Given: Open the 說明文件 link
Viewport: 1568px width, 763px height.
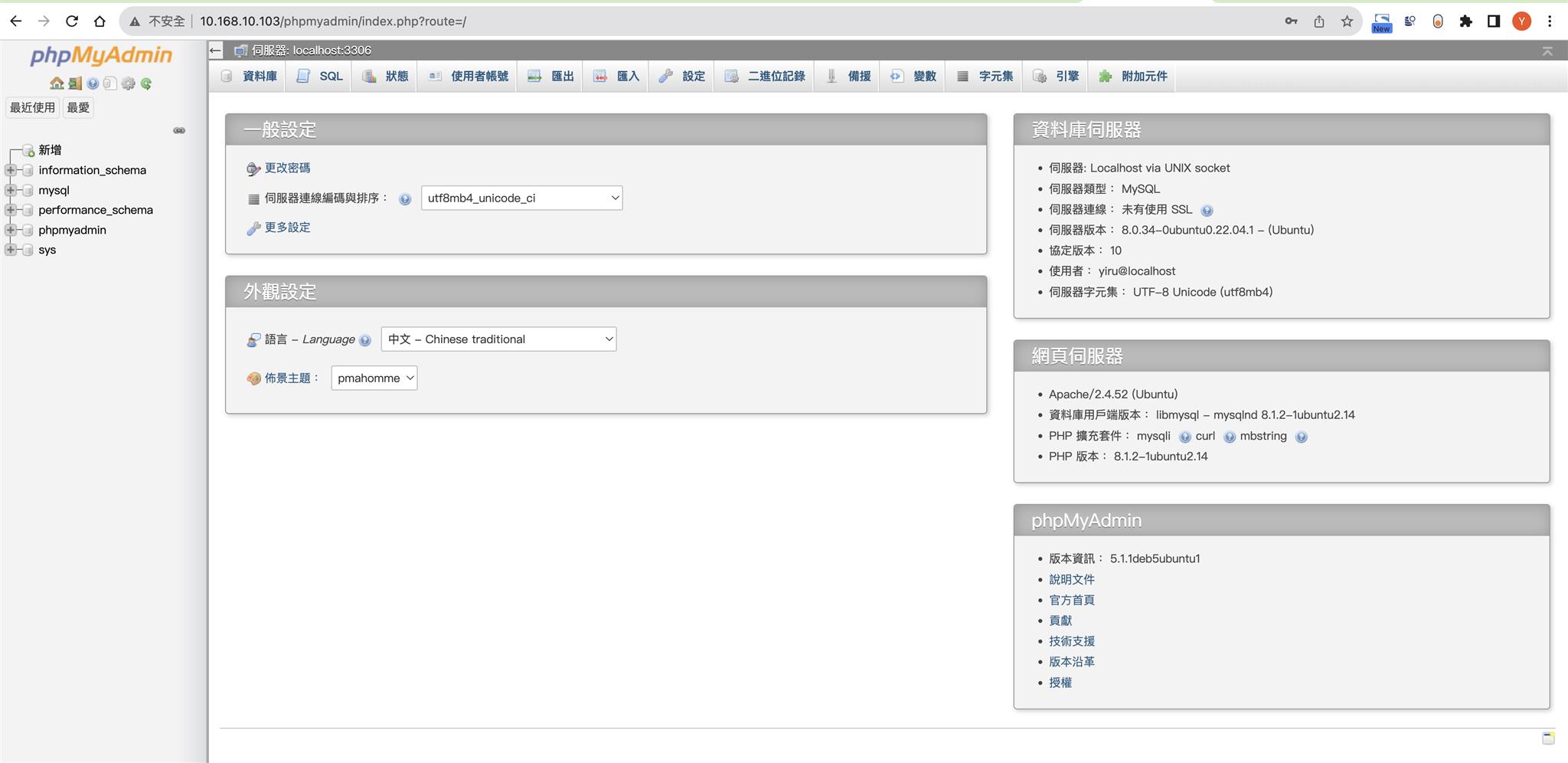Looking at the screenshot, I should pos(1072,579).
